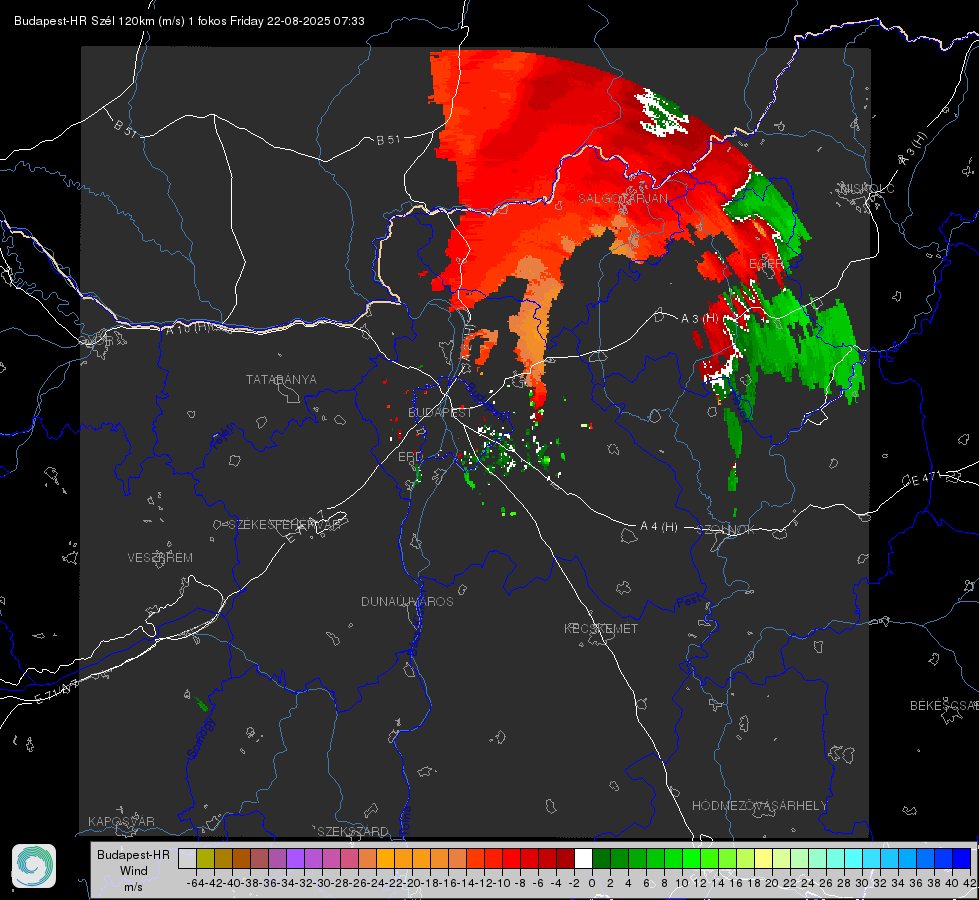Screen dimensions: 979x900
Task: Click the swirl weather service logo
Action: tap(34, 866)
